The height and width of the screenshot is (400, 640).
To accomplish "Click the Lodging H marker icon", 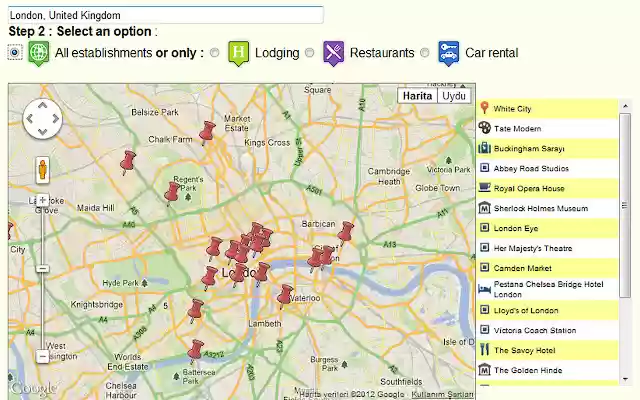I will [x=239, y=53].
